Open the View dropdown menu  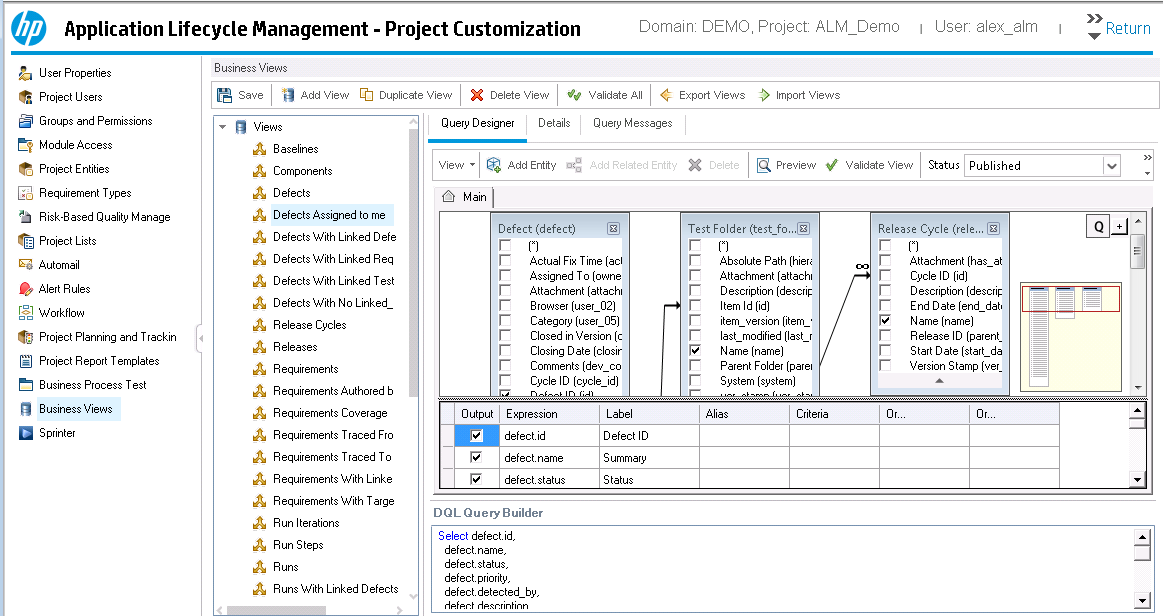tap(456, 165)
